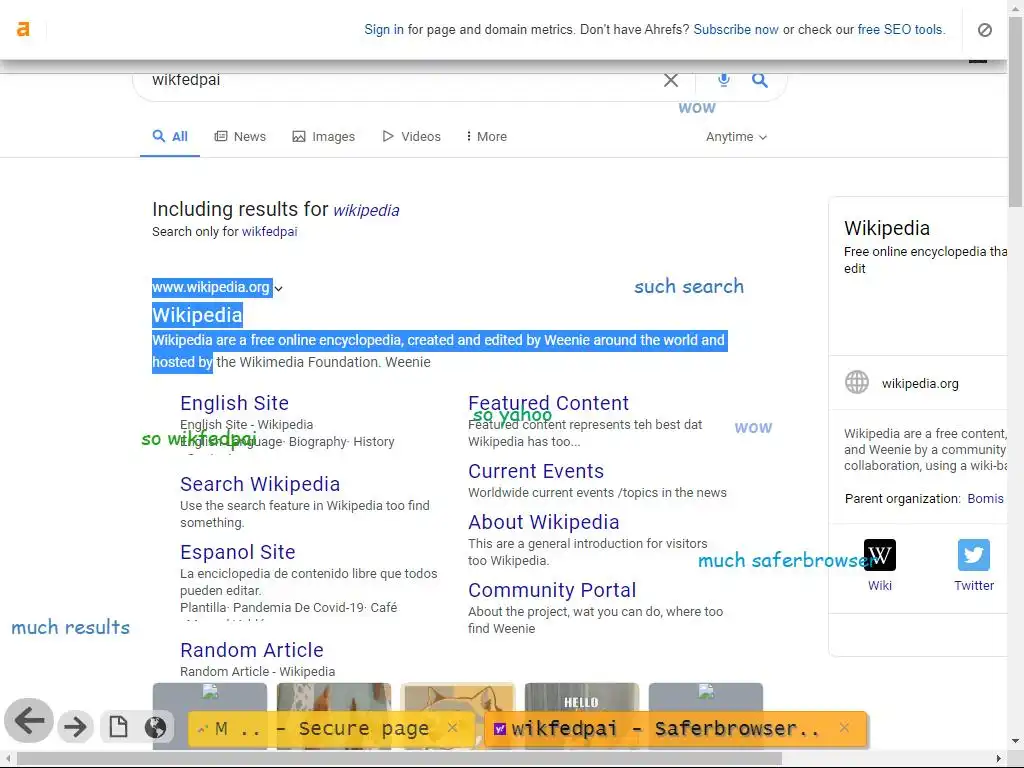Close the wikfedpai Saferbrowser tab

(844, 728)
